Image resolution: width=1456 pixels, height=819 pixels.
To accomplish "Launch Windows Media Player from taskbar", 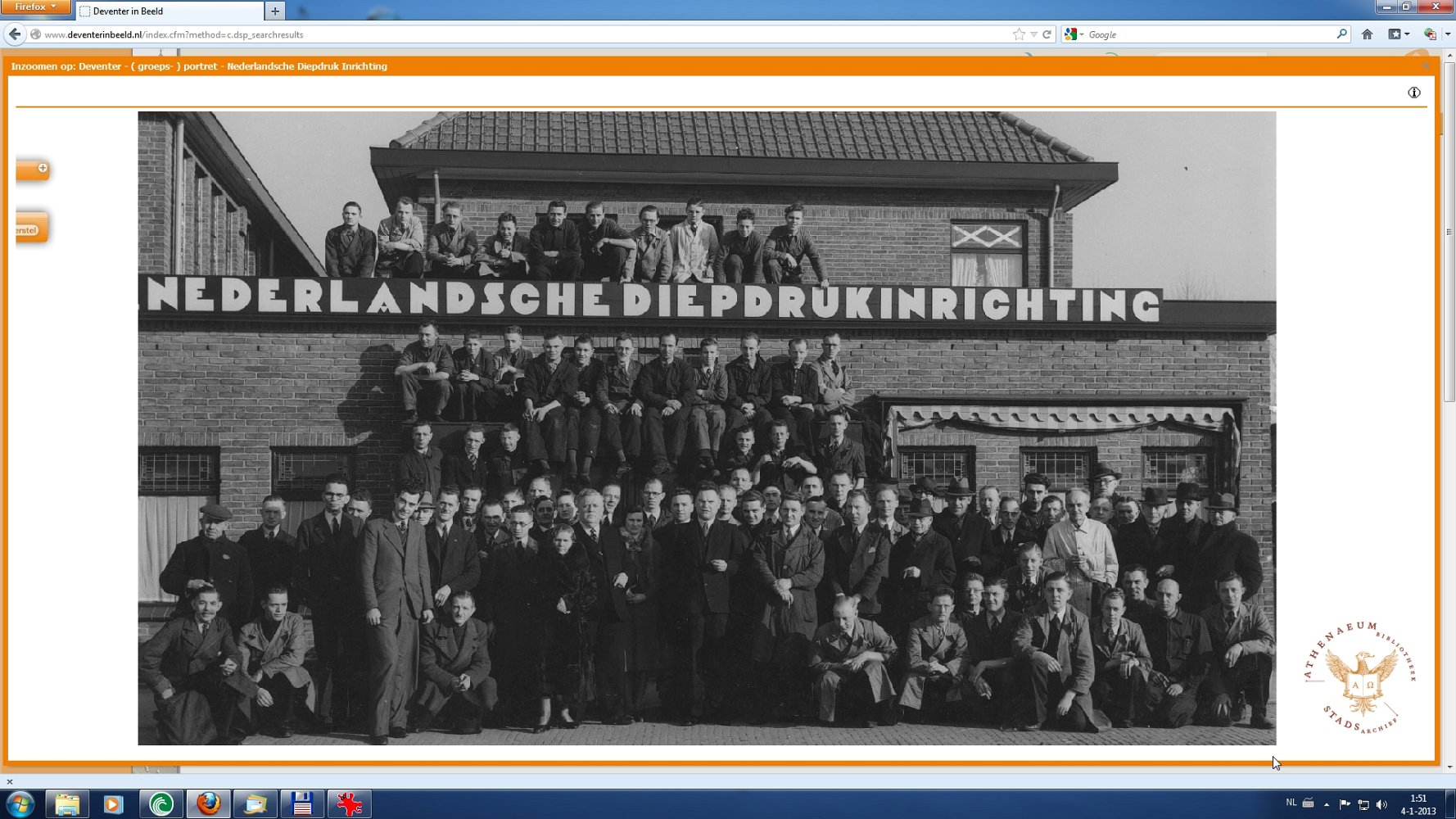I will pos(113,804).
